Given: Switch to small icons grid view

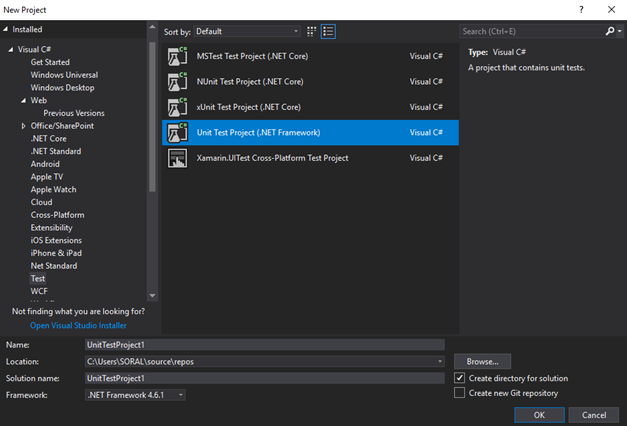Looking at the screenshot, I should [x=311, y=32].
